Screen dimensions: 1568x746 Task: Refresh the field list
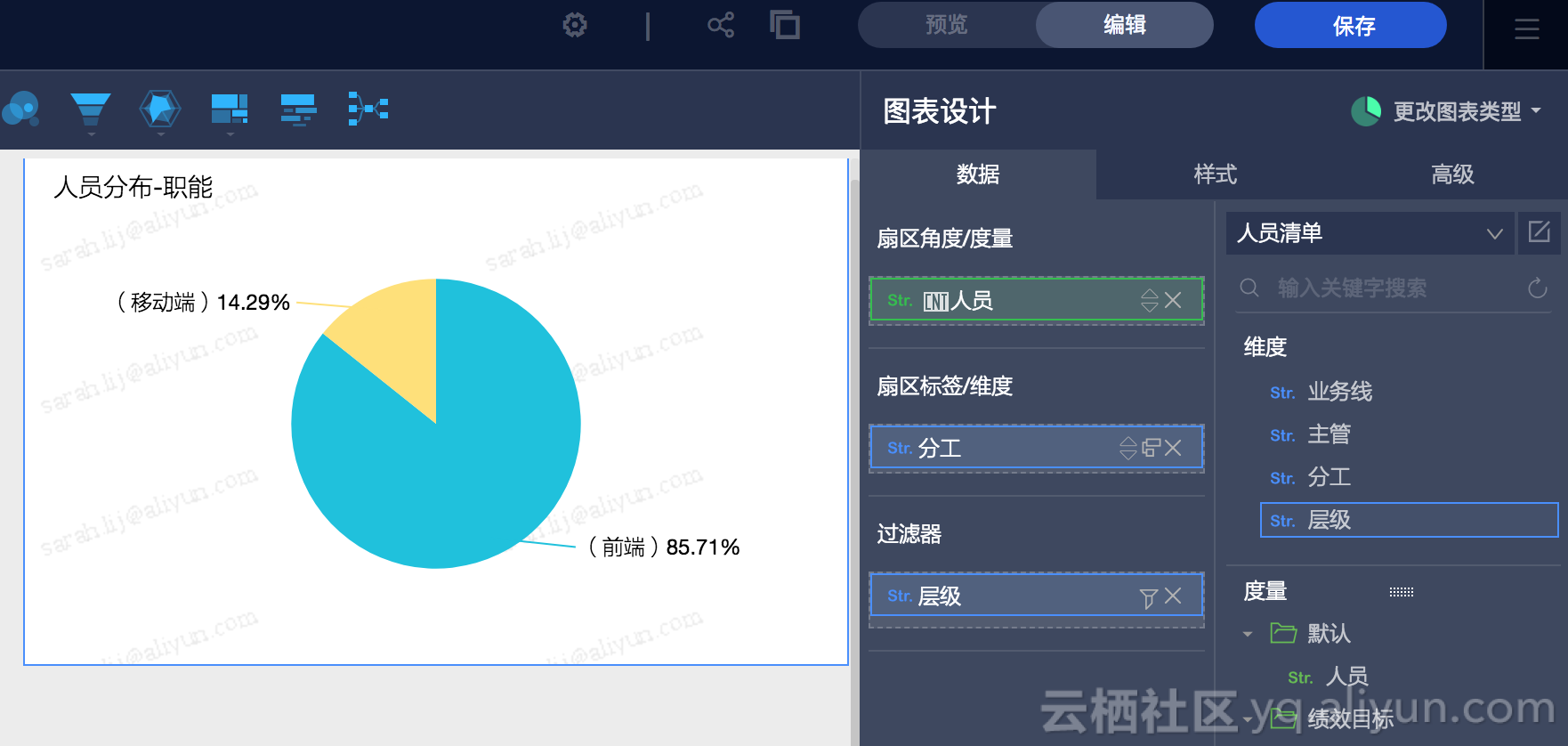1538,288
